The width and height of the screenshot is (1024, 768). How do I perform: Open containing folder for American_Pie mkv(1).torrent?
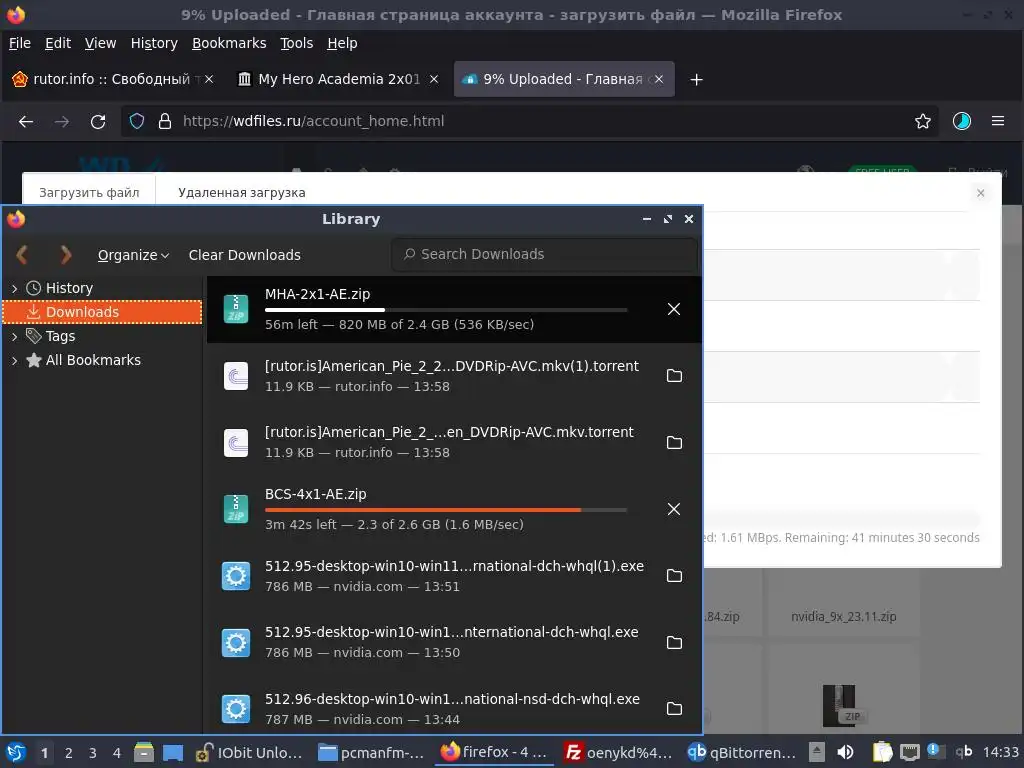(x=674, y=376)
